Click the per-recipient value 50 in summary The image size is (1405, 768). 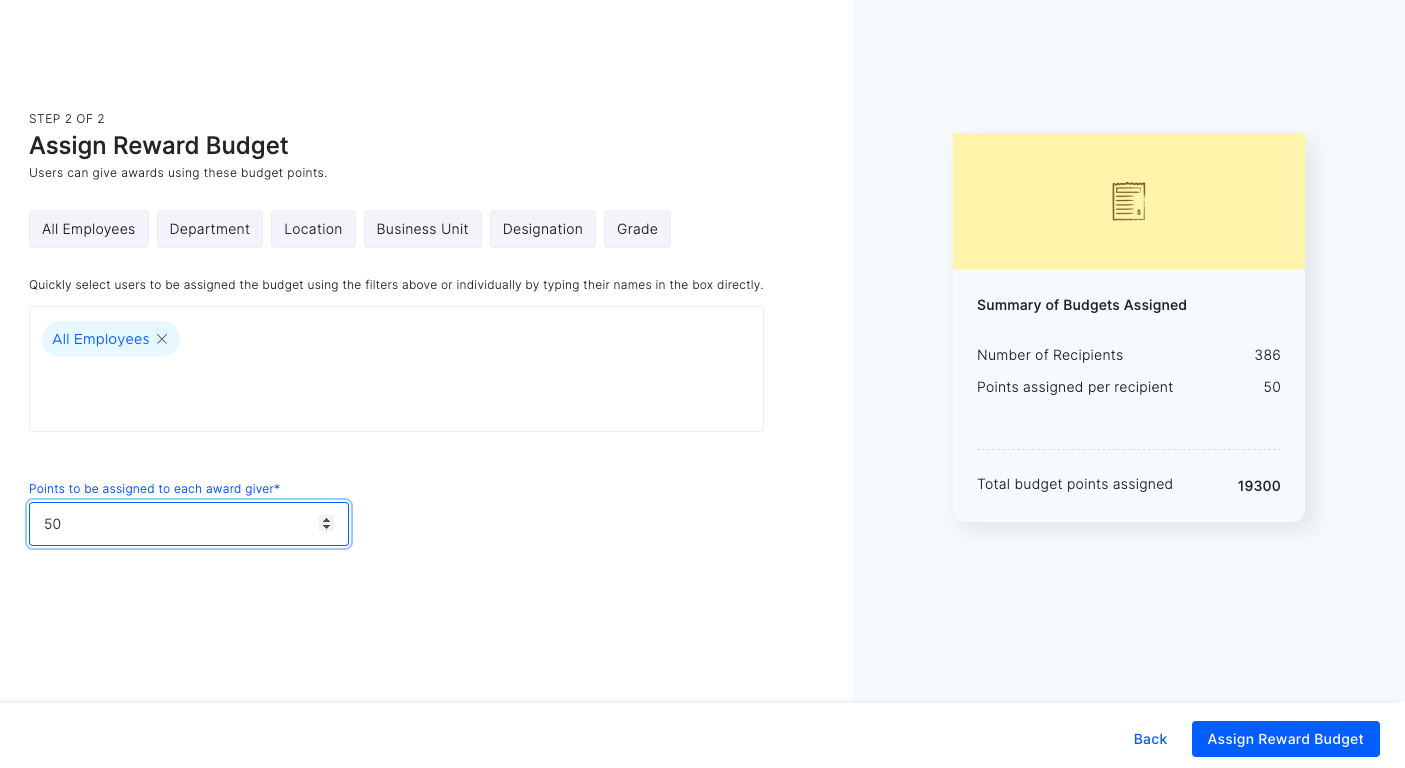click(x=1272, y=387)
